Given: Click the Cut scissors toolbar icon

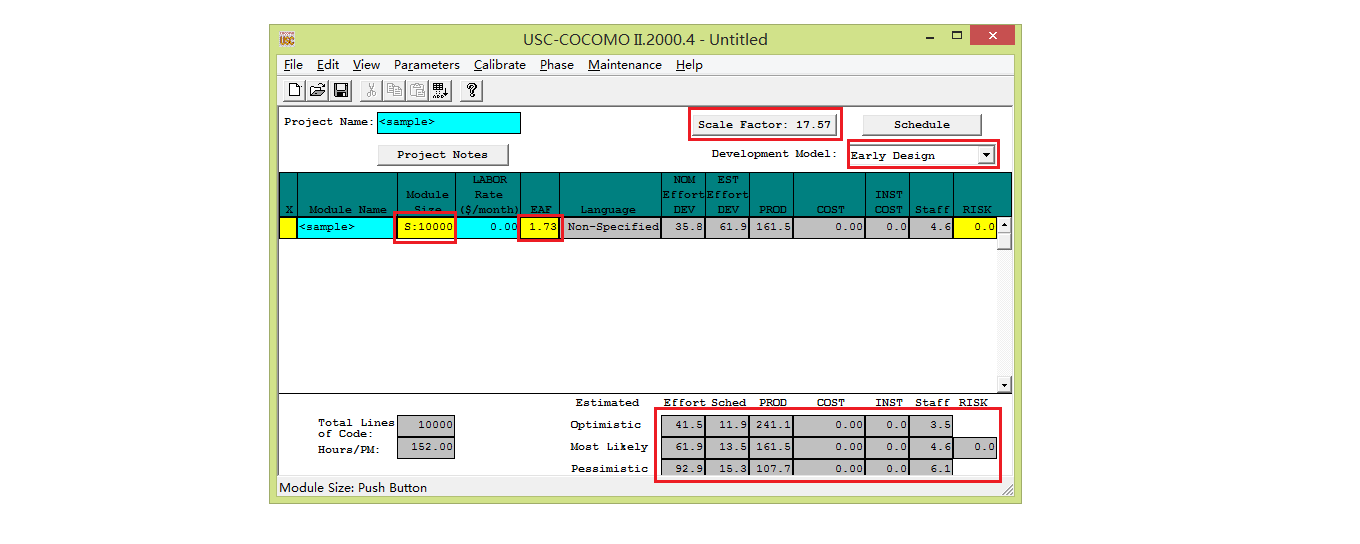Looking at the screenshot, I should coord(371,90).
